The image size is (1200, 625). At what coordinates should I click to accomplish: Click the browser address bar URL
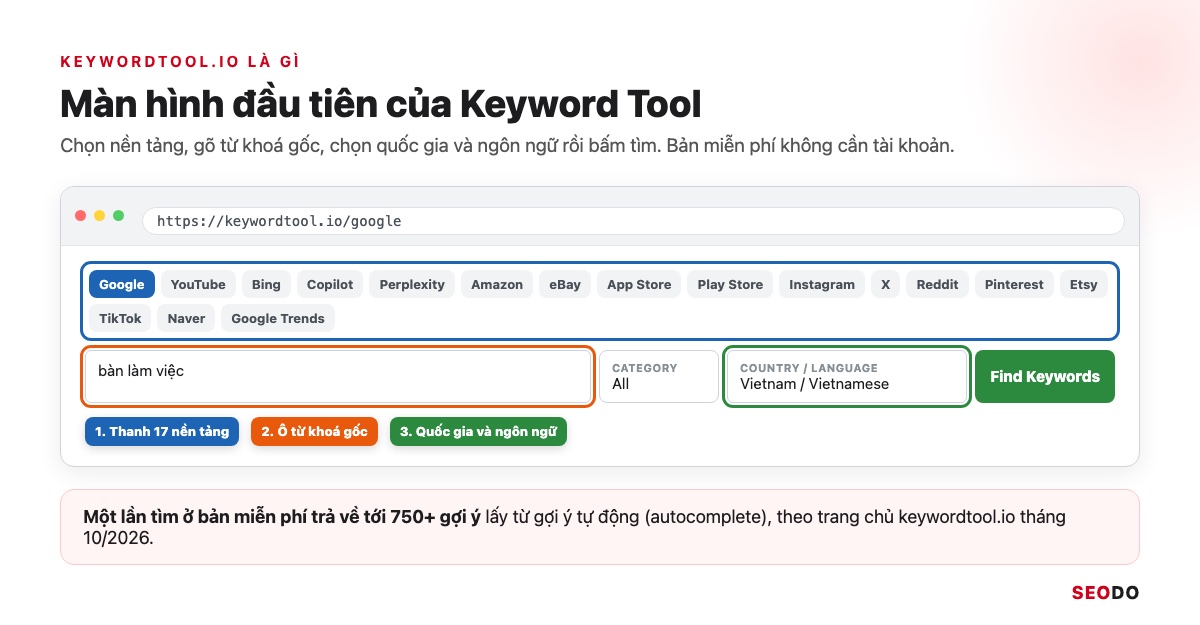click(633, 221)
